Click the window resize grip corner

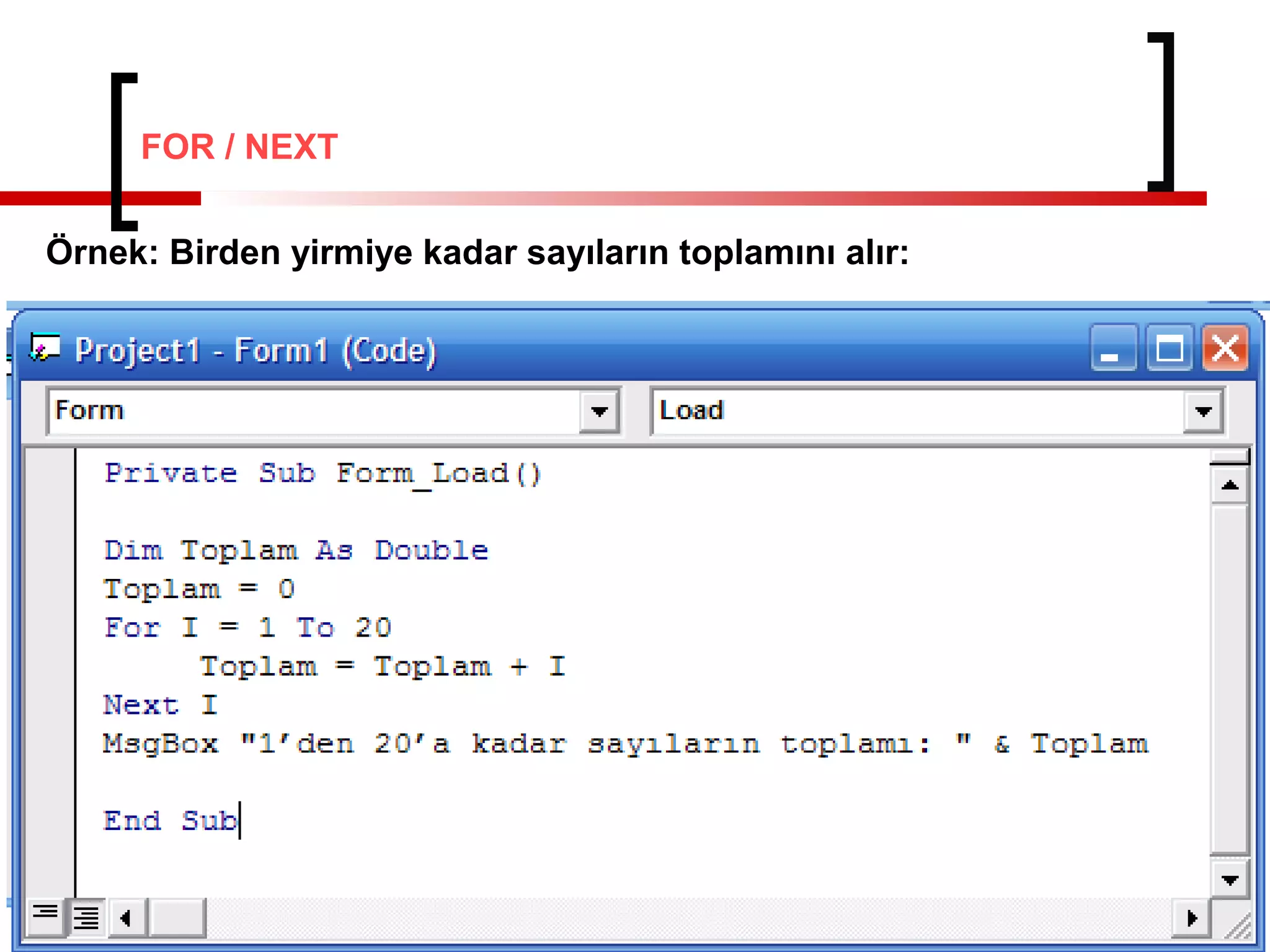click(1238, 925)
